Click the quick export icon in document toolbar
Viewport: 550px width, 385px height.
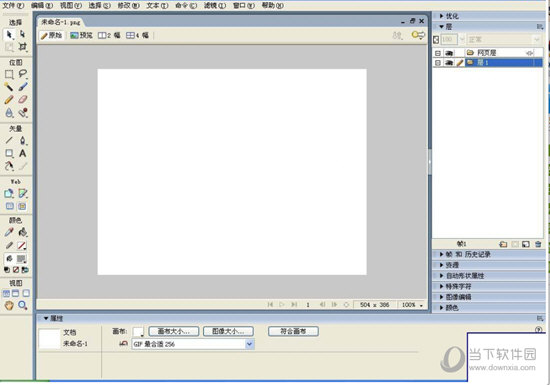tap(418, 35)
